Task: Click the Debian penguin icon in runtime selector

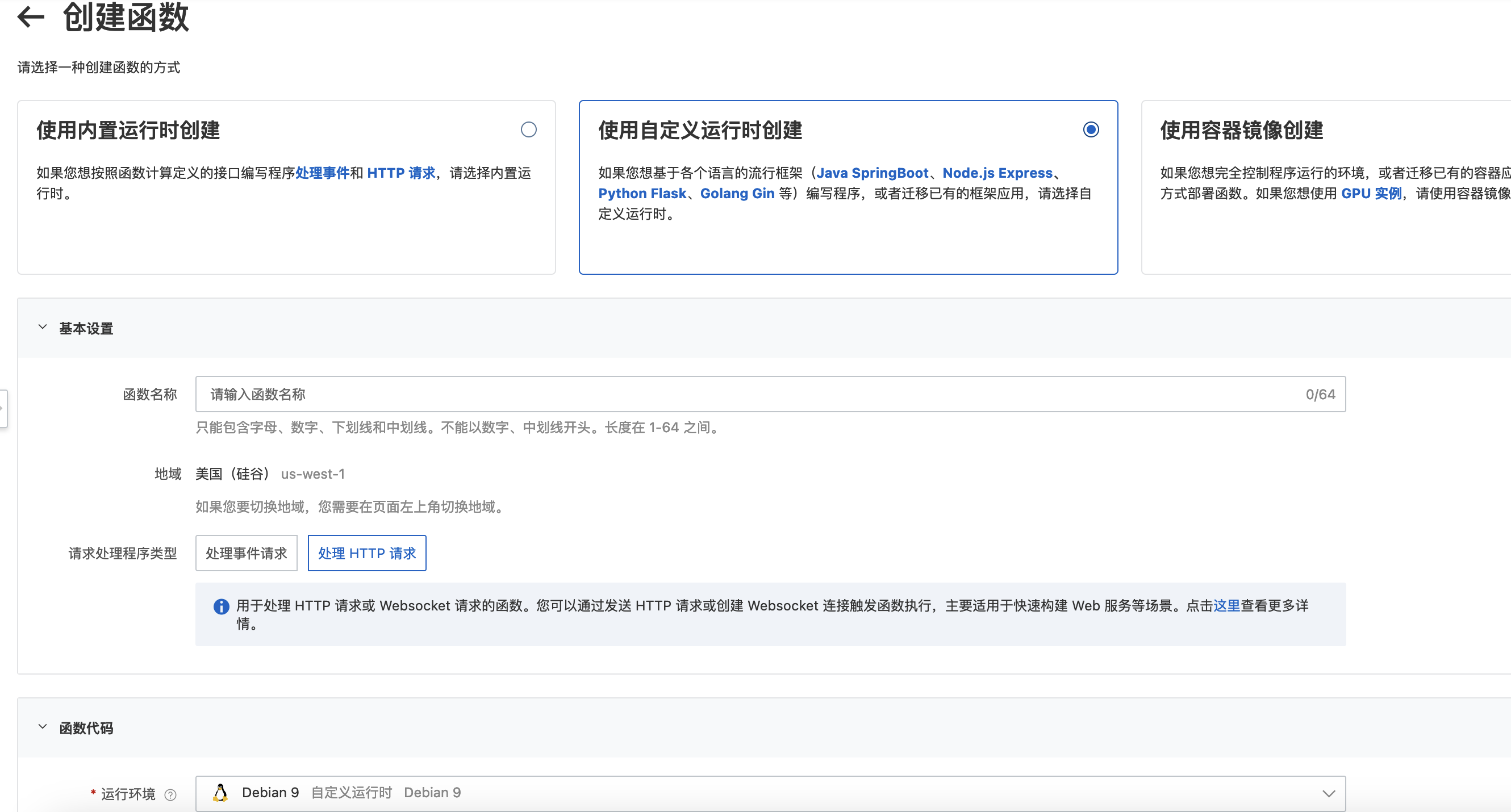Action: coord(220,793)
